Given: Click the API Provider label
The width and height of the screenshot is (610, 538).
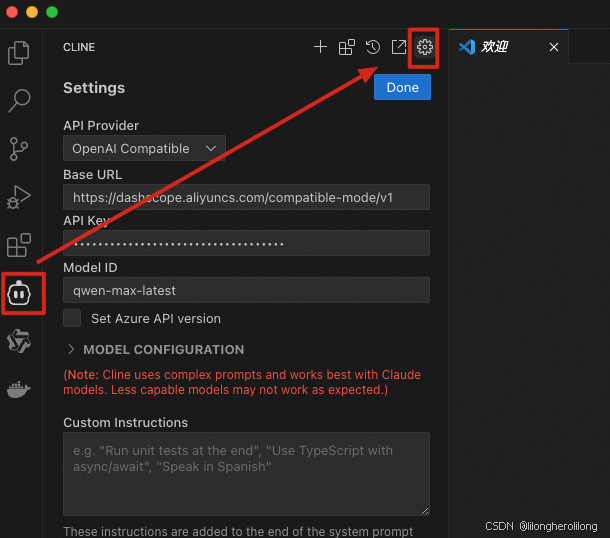Looking at the screenshot, I should point(101,126).
